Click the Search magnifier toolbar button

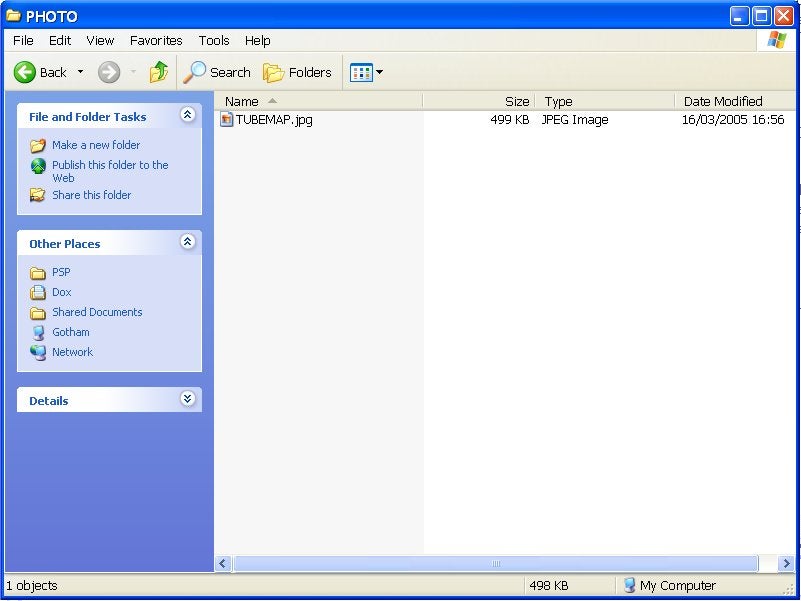(x=217, y=72)
